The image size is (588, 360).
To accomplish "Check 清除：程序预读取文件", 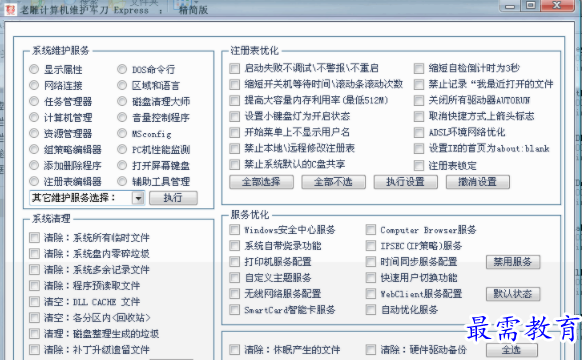I will click(x=34, y=286).
